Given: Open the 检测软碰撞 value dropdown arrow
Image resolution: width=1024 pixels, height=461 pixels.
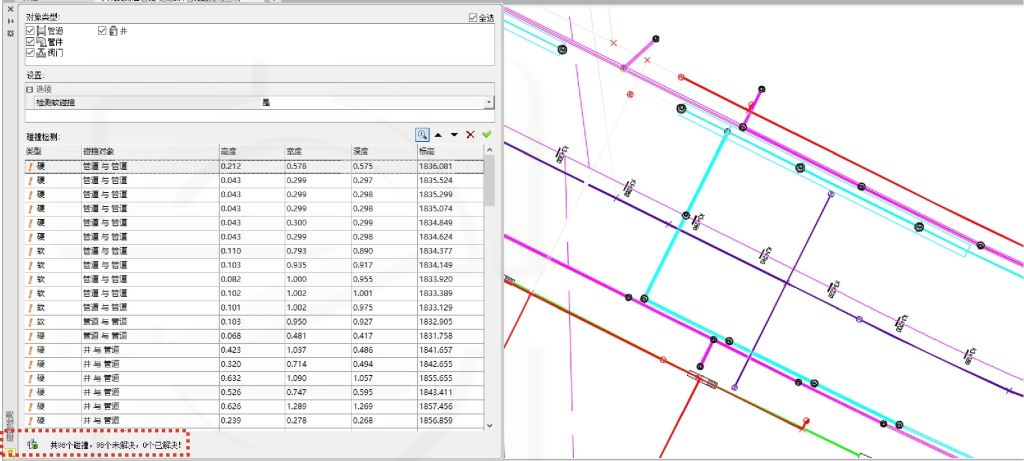Looking at the screenshot, I should [489, 103].
